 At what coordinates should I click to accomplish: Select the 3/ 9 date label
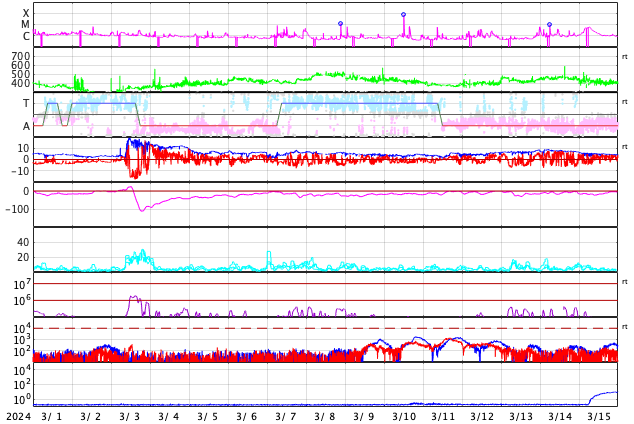[363, 416]
